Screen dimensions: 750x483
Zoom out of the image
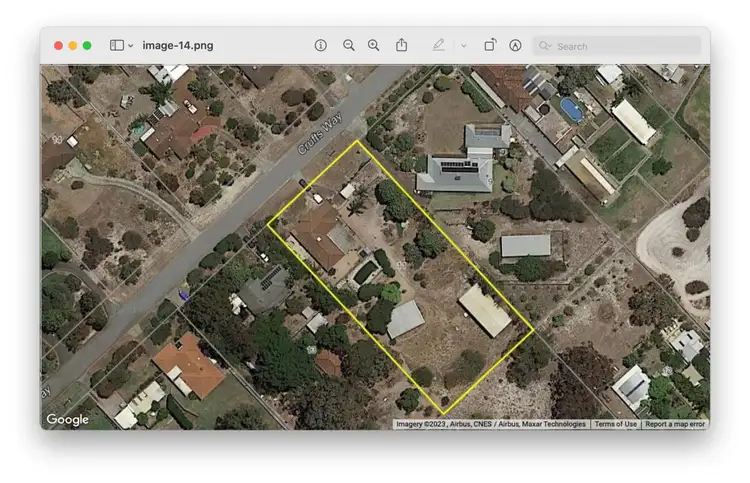pyautogui.click(x=349, y=45)
